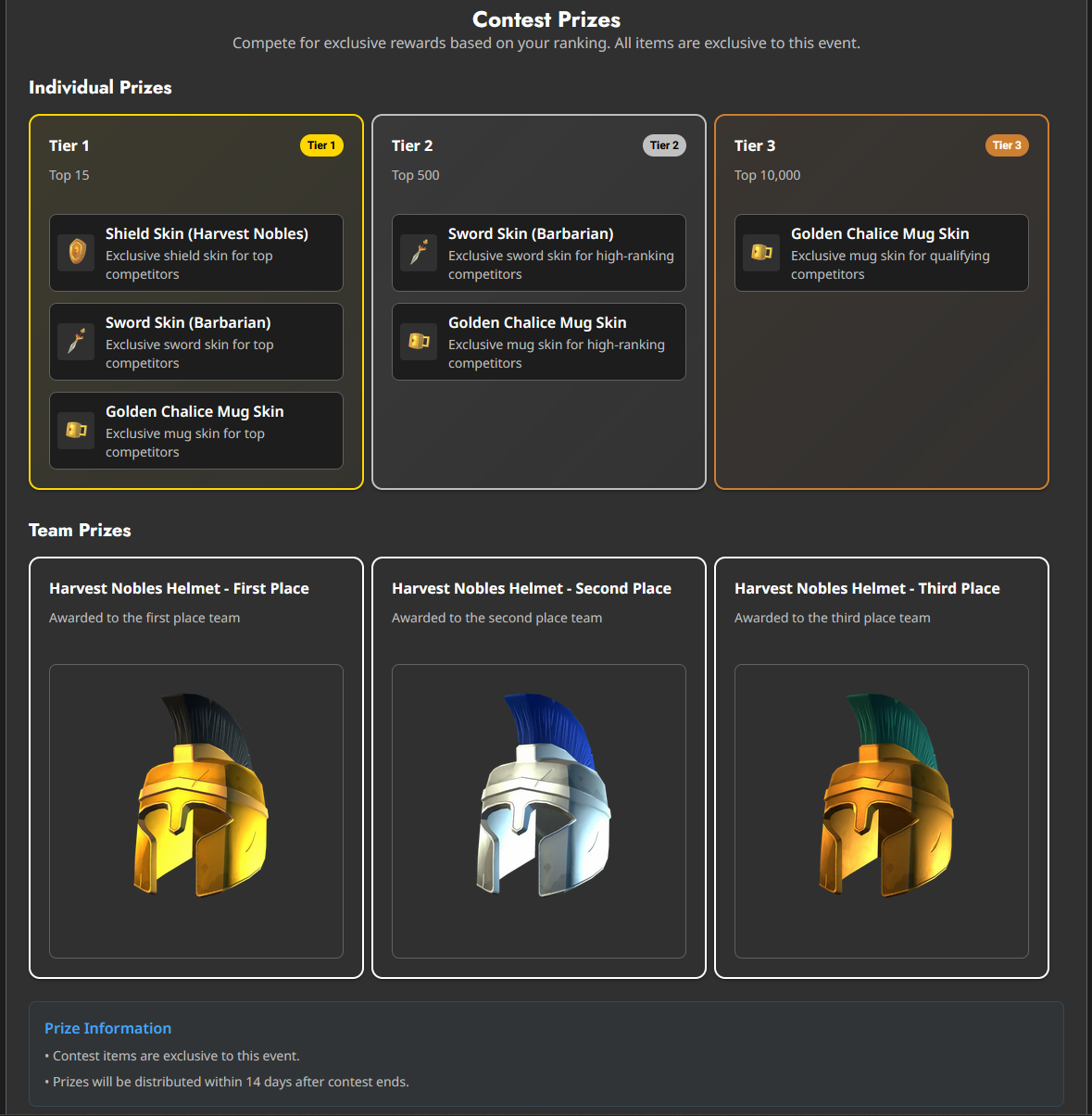The width and height of the screenshot is (1092, 1116).
Task: Click the sword icon in Tier 2
Action: pos(420,252)
